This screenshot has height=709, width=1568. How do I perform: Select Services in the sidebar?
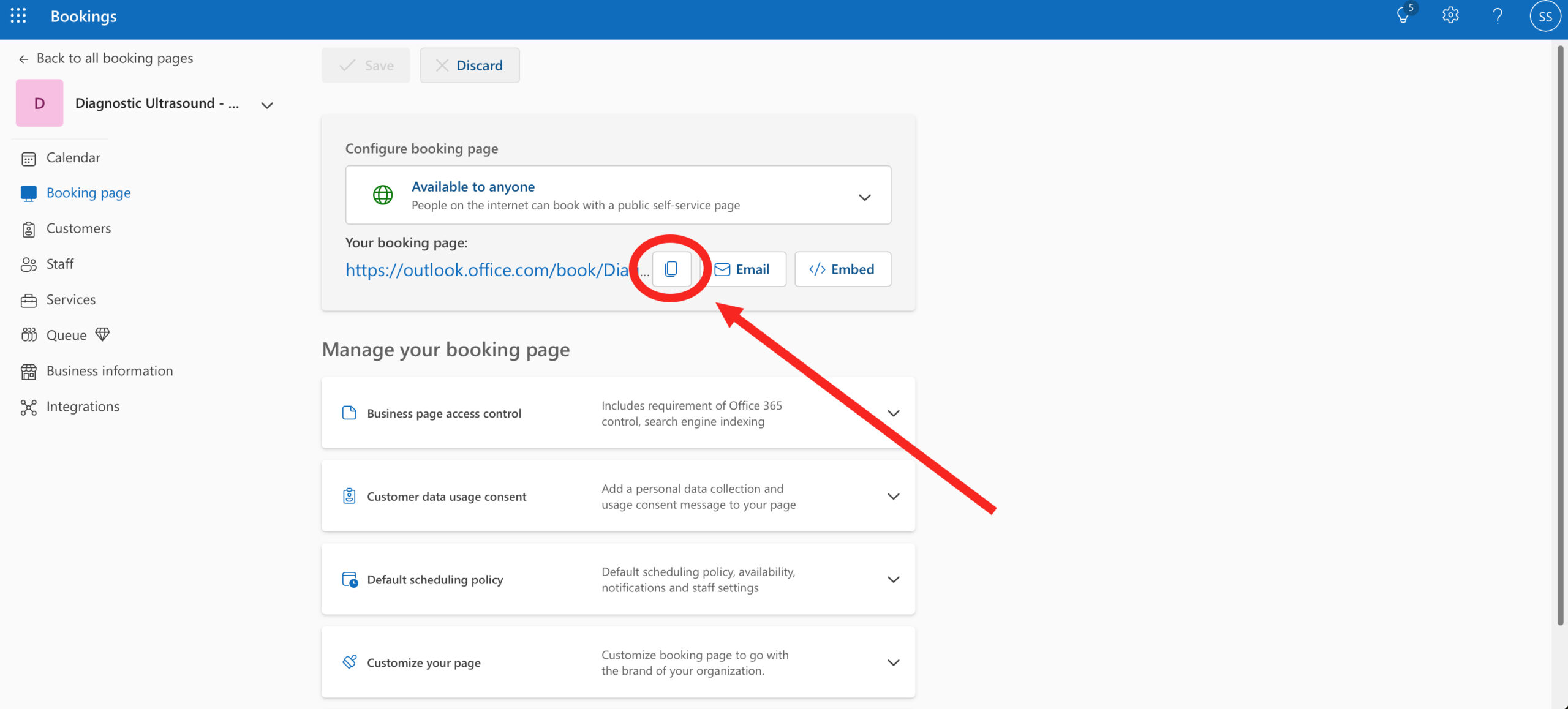point(71,299)
